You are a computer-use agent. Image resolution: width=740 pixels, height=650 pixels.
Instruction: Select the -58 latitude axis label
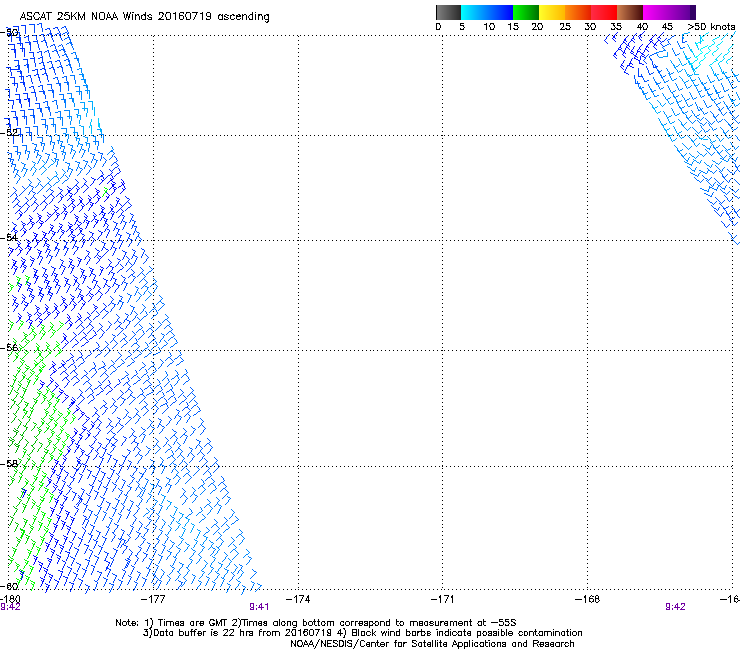[10, 464]
